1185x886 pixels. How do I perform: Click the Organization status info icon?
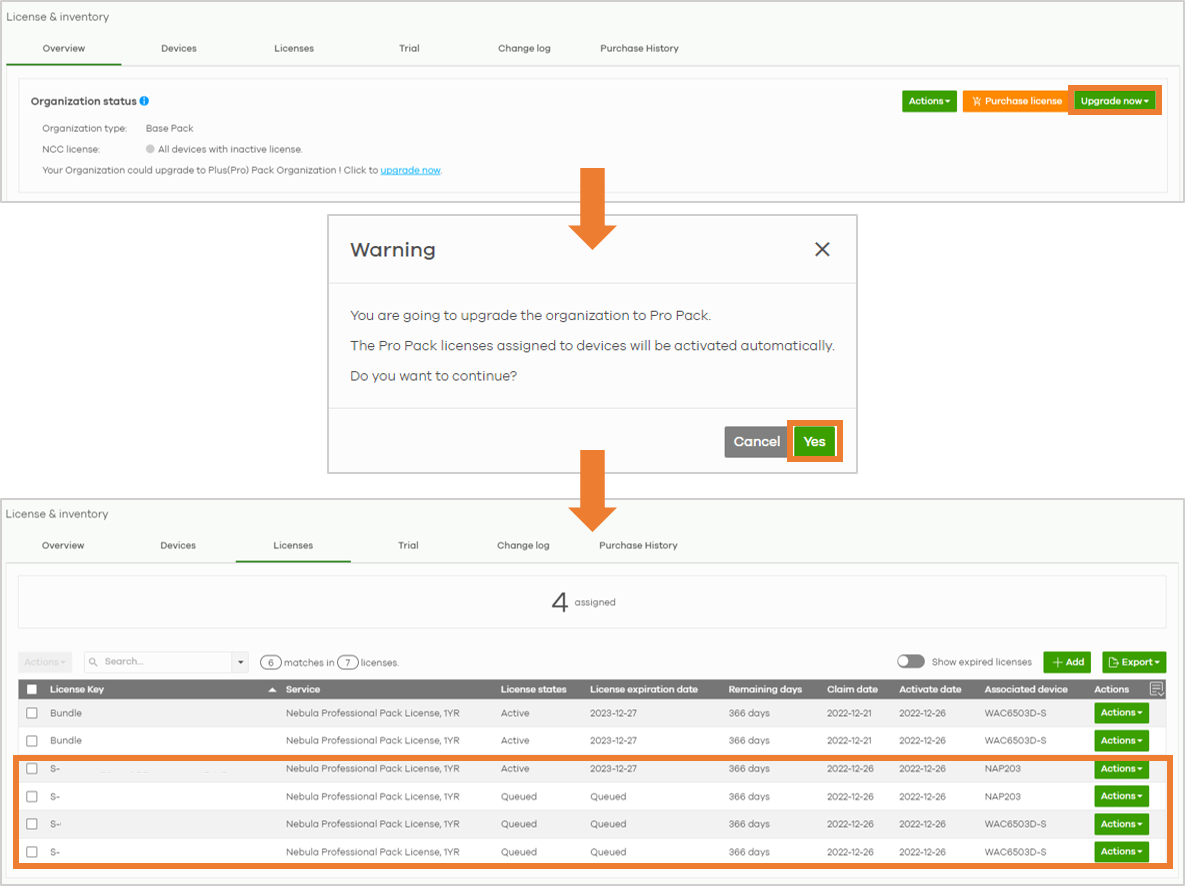tap(144, 101)
